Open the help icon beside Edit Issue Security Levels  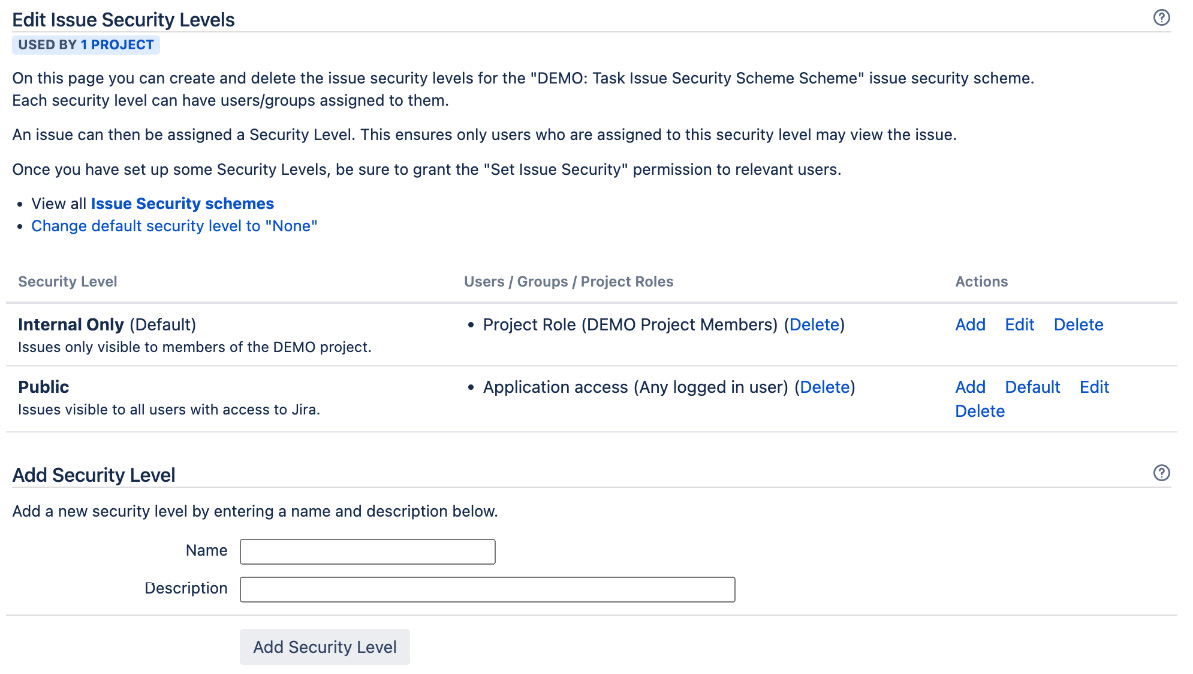1161,17
